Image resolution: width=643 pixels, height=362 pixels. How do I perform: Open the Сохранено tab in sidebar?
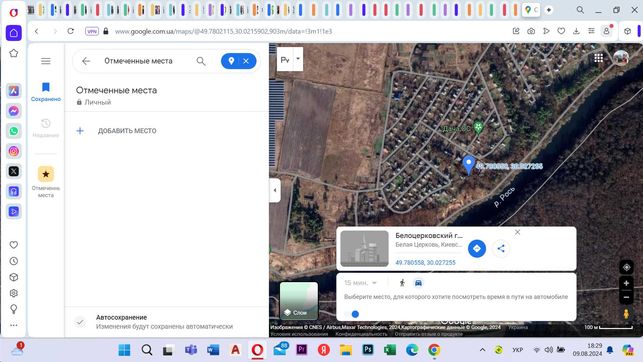(46, 92)
